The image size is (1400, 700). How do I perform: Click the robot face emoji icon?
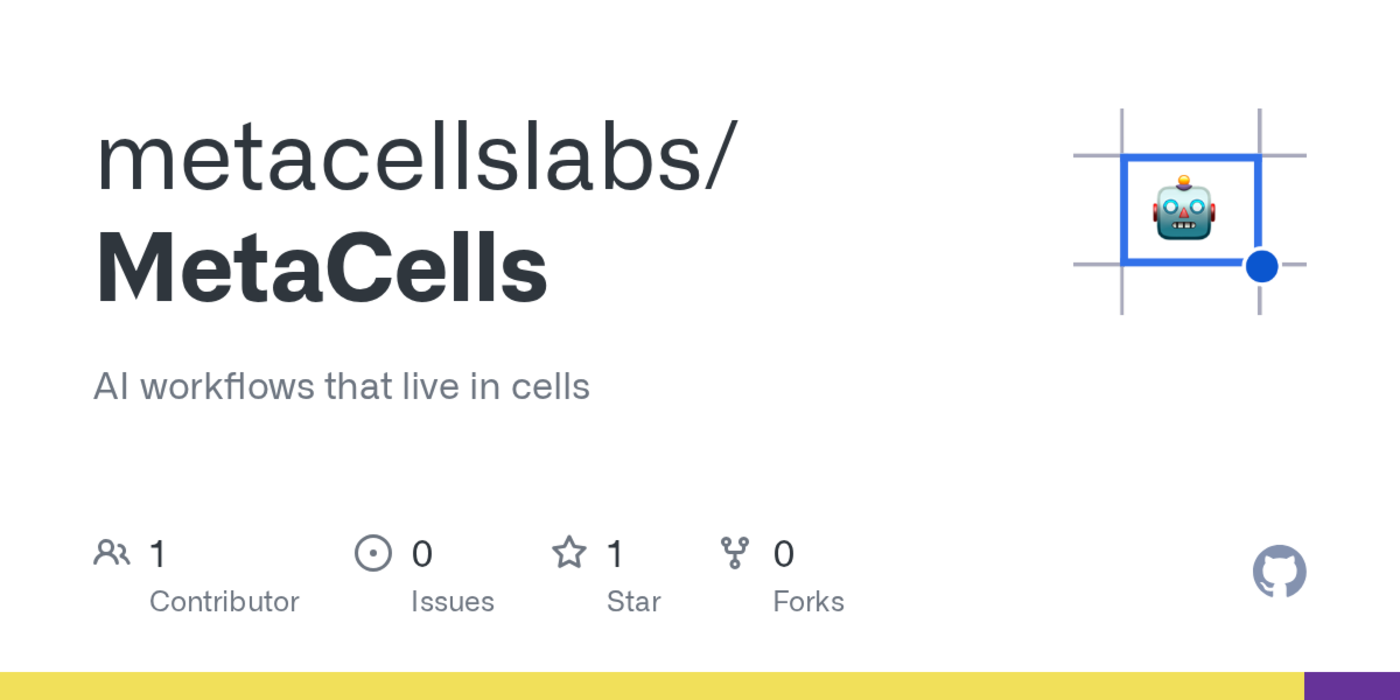coord(1184,208)
